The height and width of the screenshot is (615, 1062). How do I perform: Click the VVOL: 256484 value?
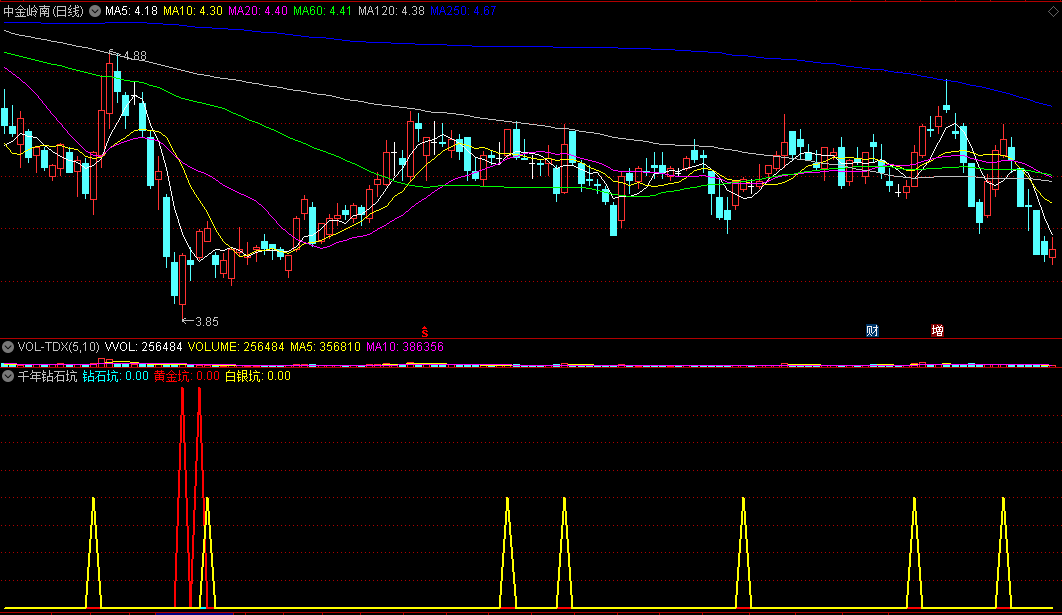pos(144,347)
